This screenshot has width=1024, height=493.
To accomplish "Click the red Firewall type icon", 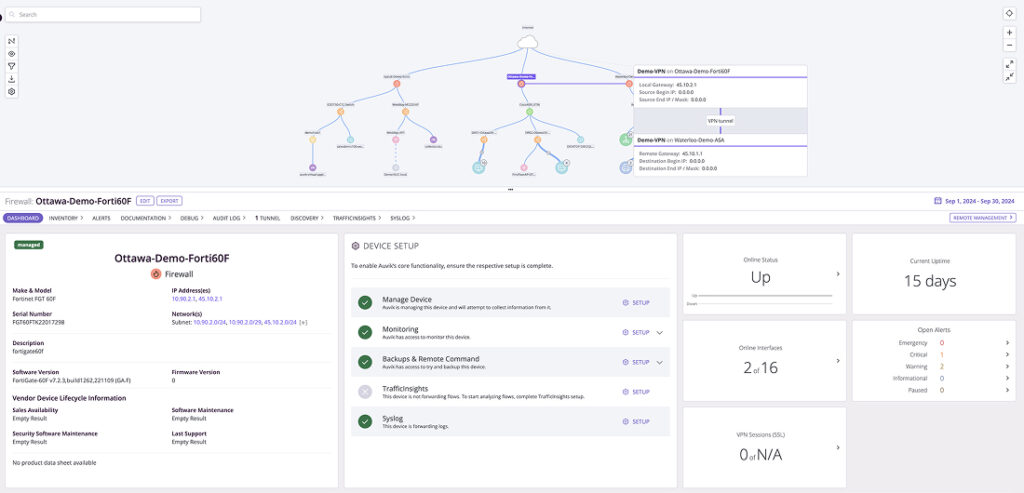I will 155,274.
